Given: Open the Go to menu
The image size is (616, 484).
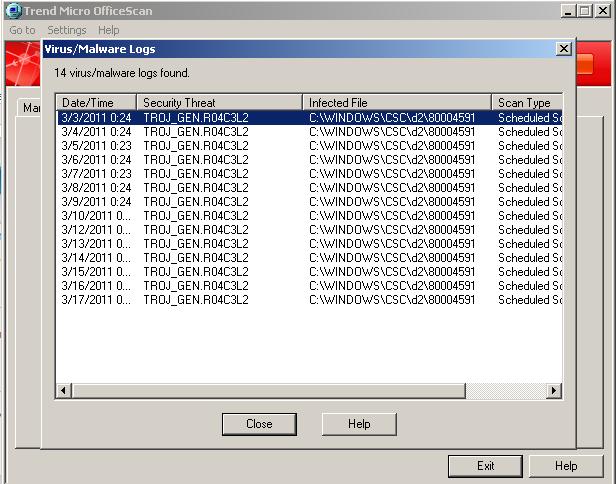Looking at the screenshot, I should click(x=22, y=30).
